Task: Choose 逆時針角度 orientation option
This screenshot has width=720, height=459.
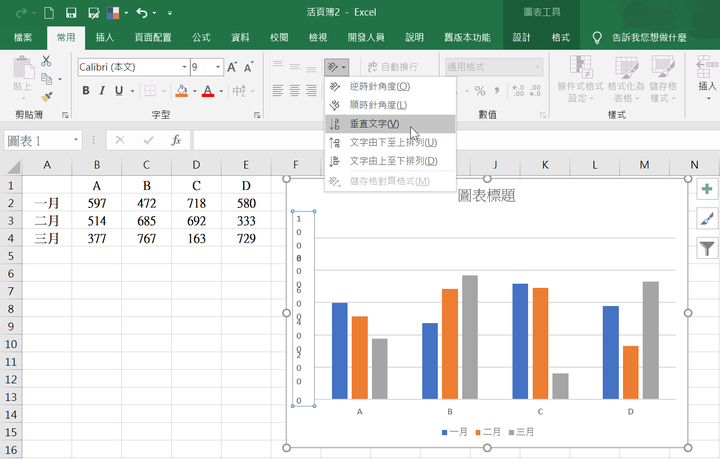Action: click(x=378, y=87)
